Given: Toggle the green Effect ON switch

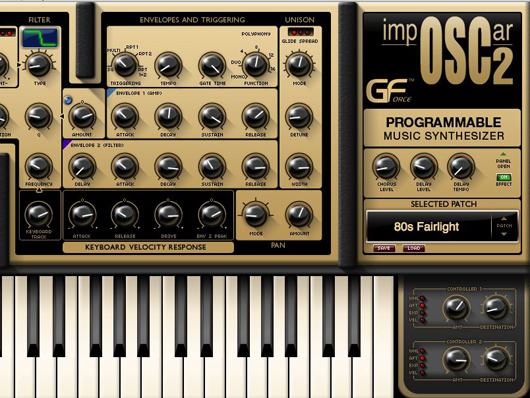Looking at the screenshot, I should 504,177.
